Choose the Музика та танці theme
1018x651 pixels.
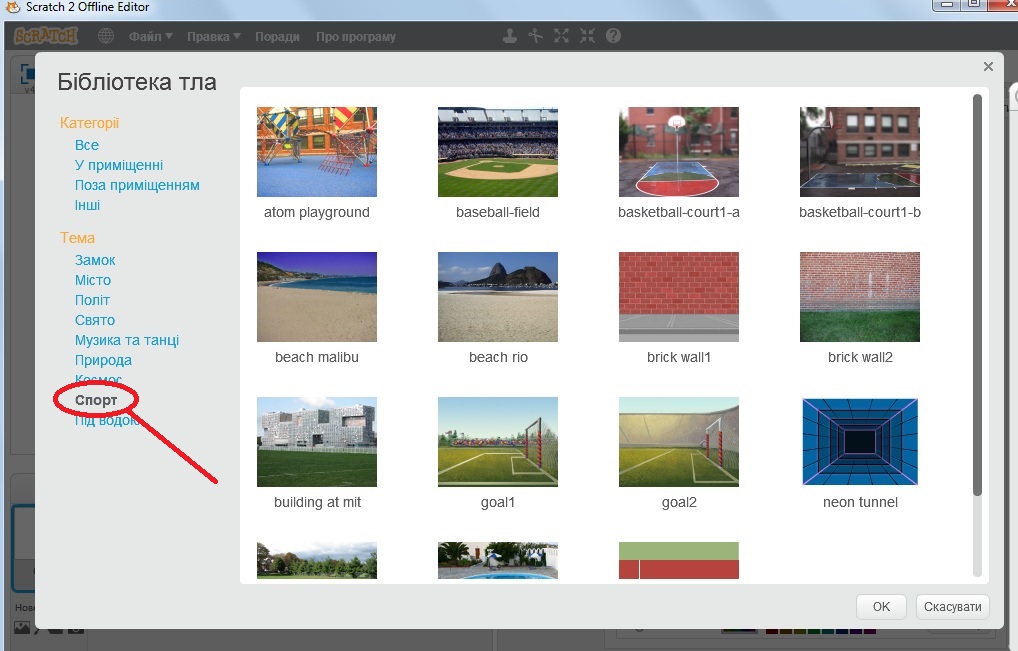(x=127, y=340)
